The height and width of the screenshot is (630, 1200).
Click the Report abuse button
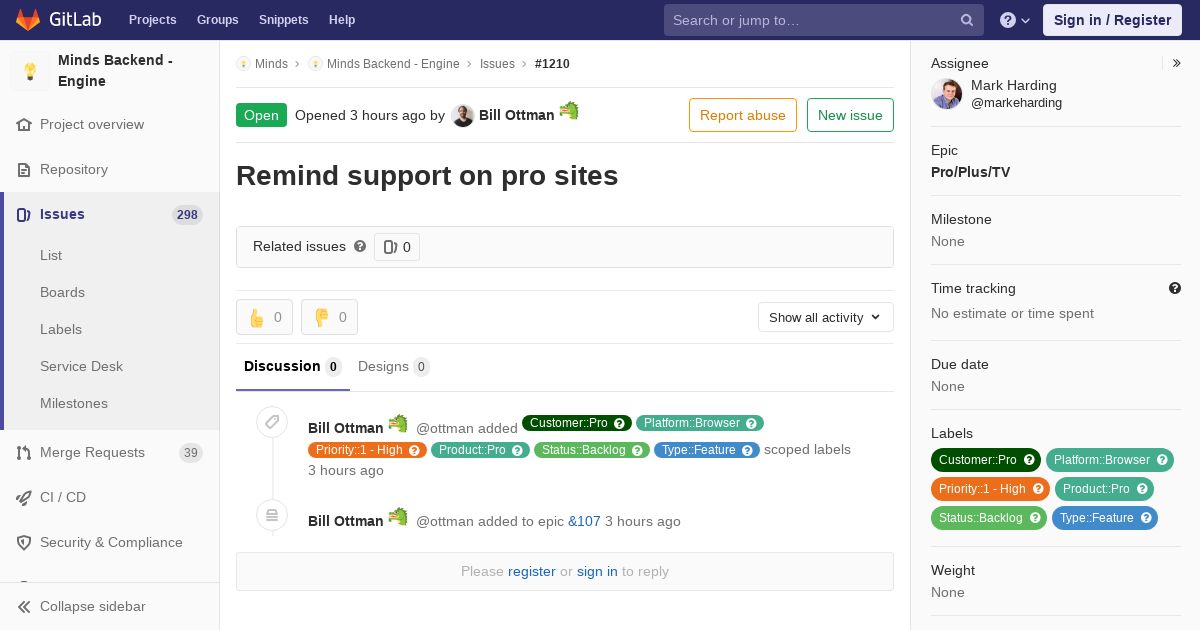coord(743,115)
